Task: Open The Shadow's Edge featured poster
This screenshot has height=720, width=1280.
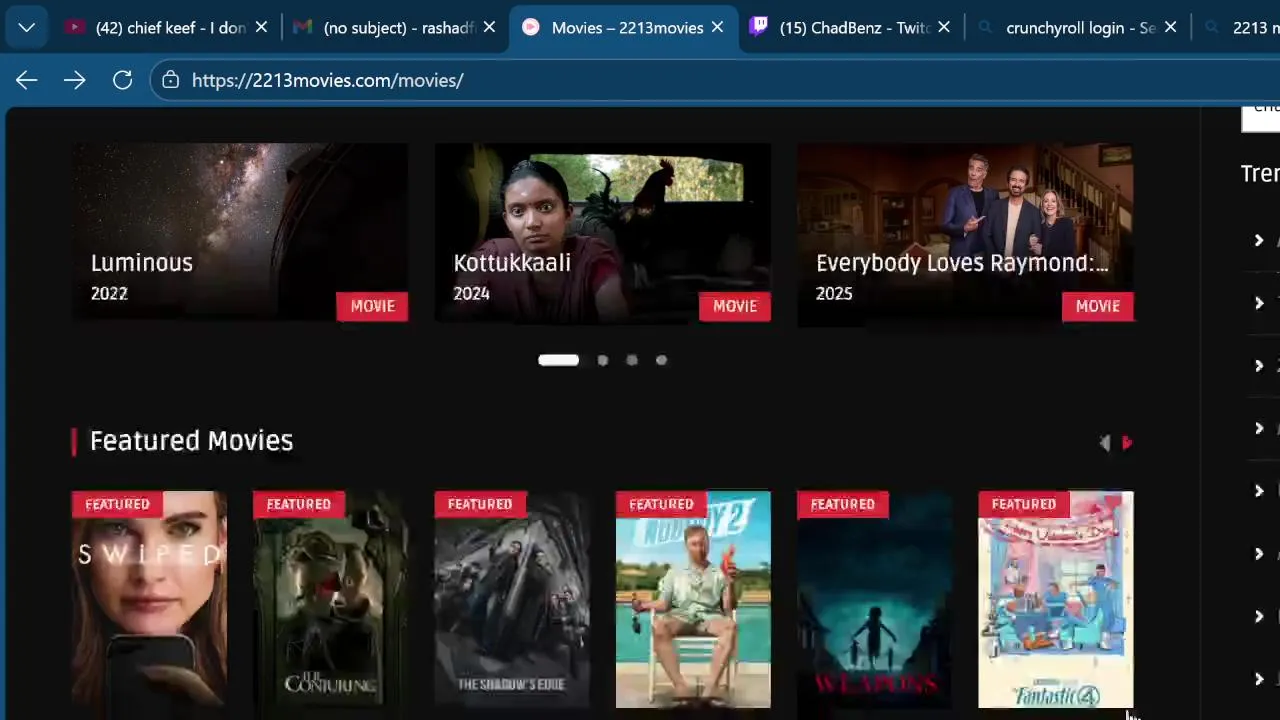Action: (x=512, y=600)
